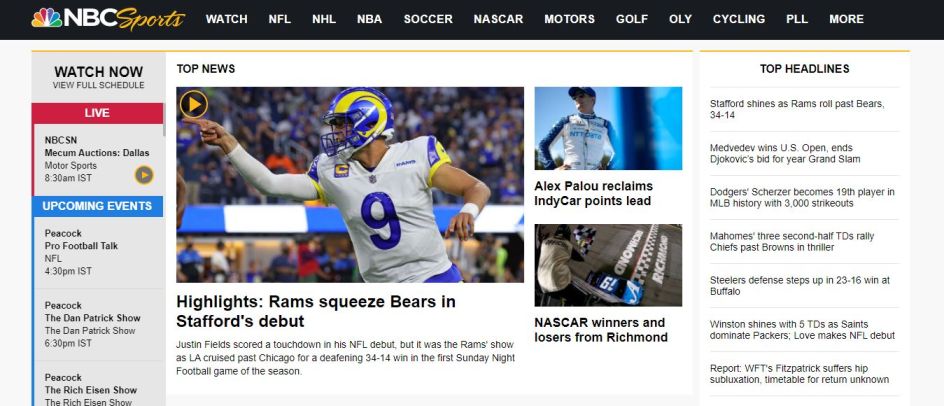
Task: Open the OLY Olympics section
Action: (680, 19)
